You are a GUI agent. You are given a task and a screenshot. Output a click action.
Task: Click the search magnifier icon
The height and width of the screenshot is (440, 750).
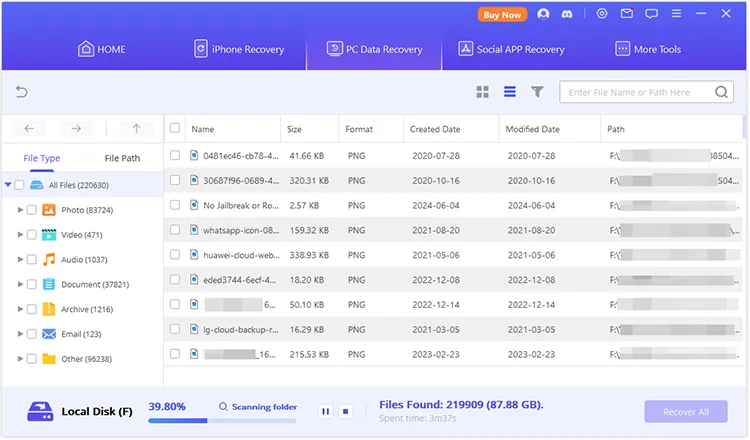(722, 92)
